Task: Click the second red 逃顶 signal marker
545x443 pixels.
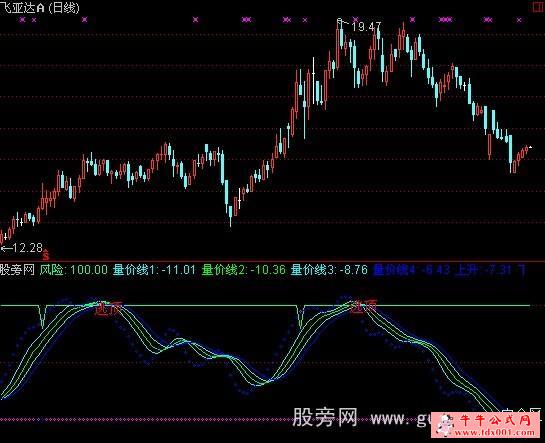Action: [x=363, y=306]
